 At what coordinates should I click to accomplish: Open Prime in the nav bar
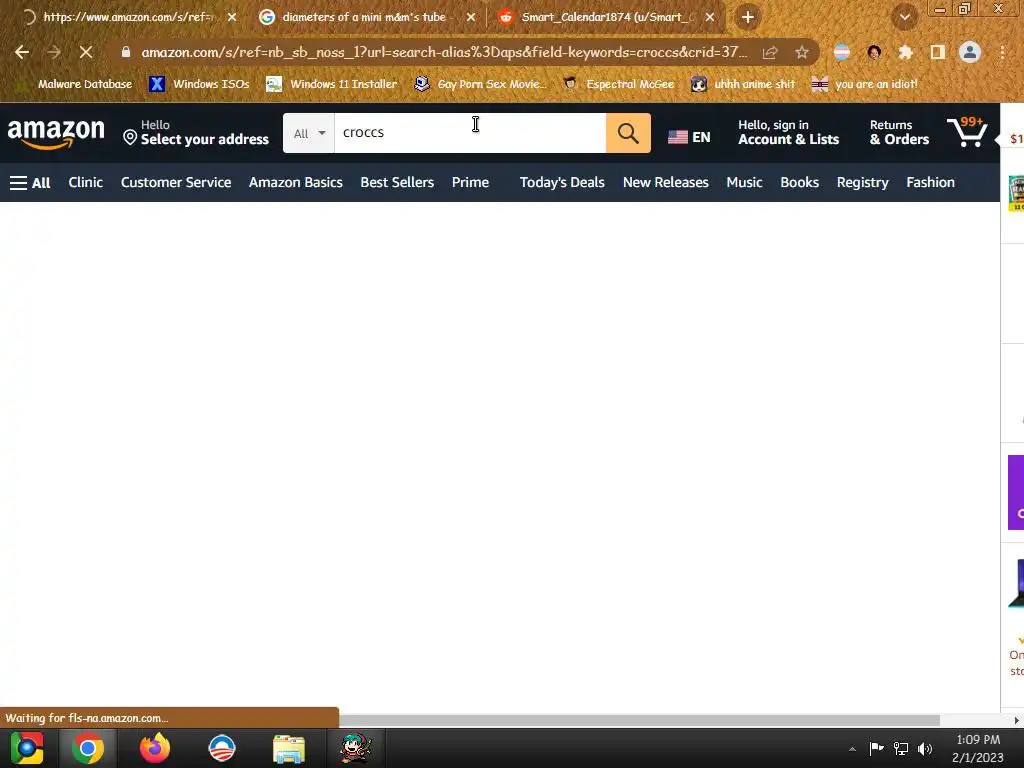coord(470,182)
